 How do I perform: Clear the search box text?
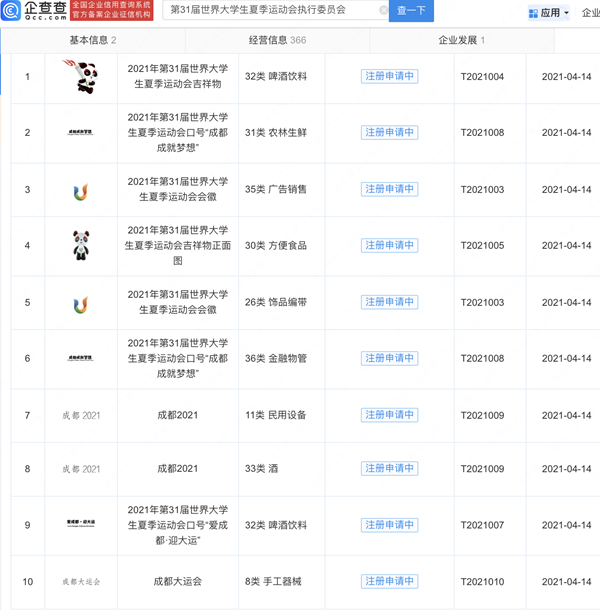(x=383, y=11)
